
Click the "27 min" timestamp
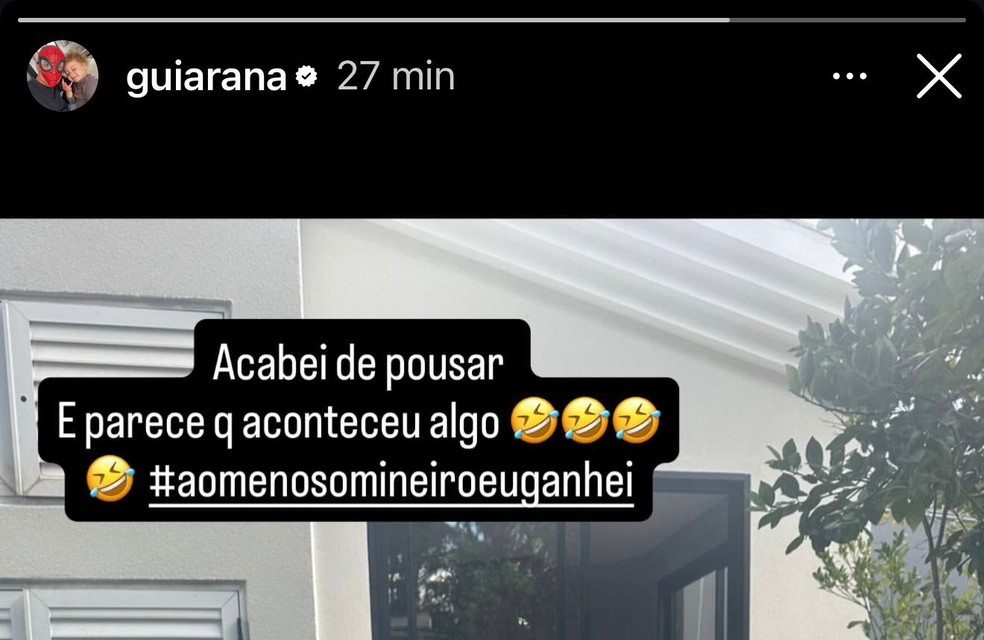click(x=396, y=77)
